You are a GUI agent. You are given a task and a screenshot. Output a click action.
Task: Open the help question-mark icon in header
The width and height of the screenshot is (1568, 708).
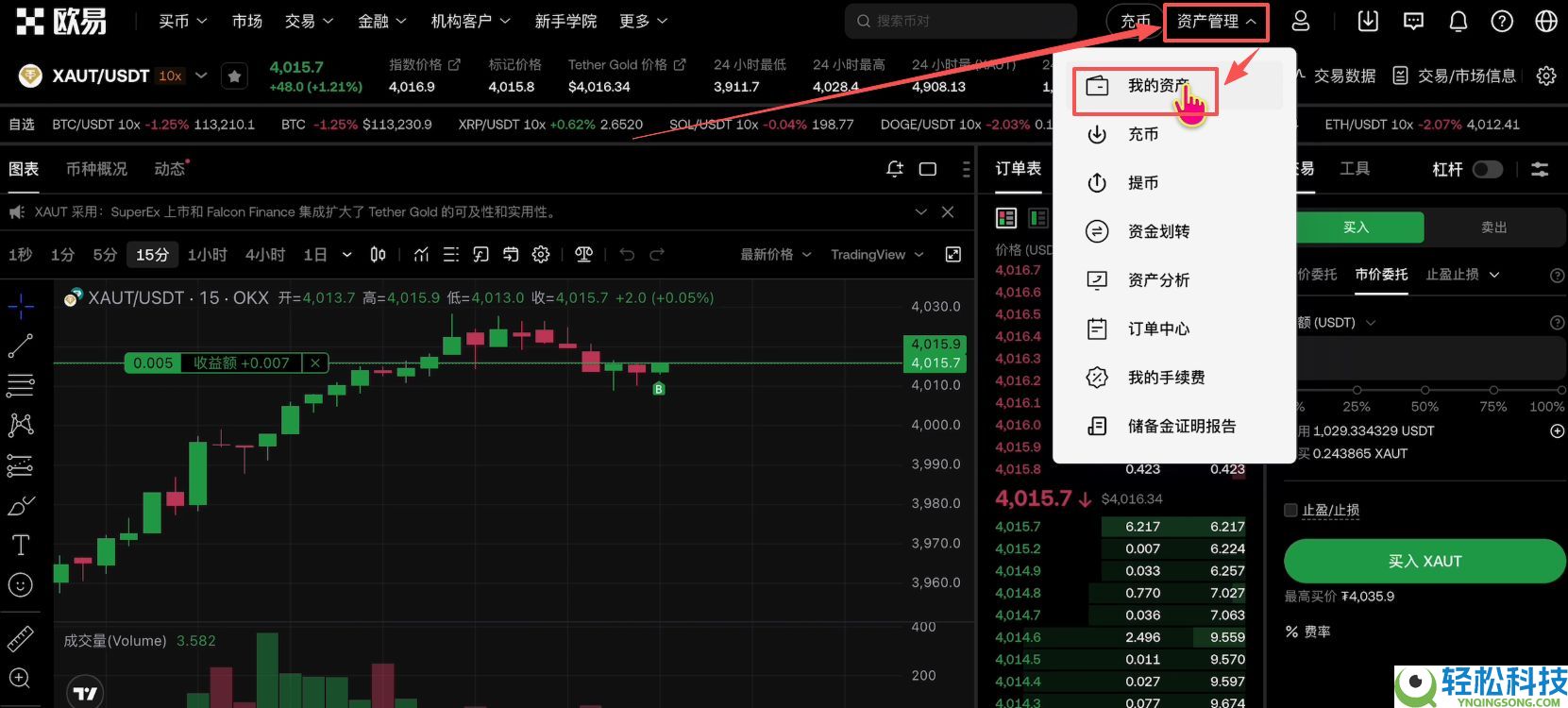[x=1502, y=21]
